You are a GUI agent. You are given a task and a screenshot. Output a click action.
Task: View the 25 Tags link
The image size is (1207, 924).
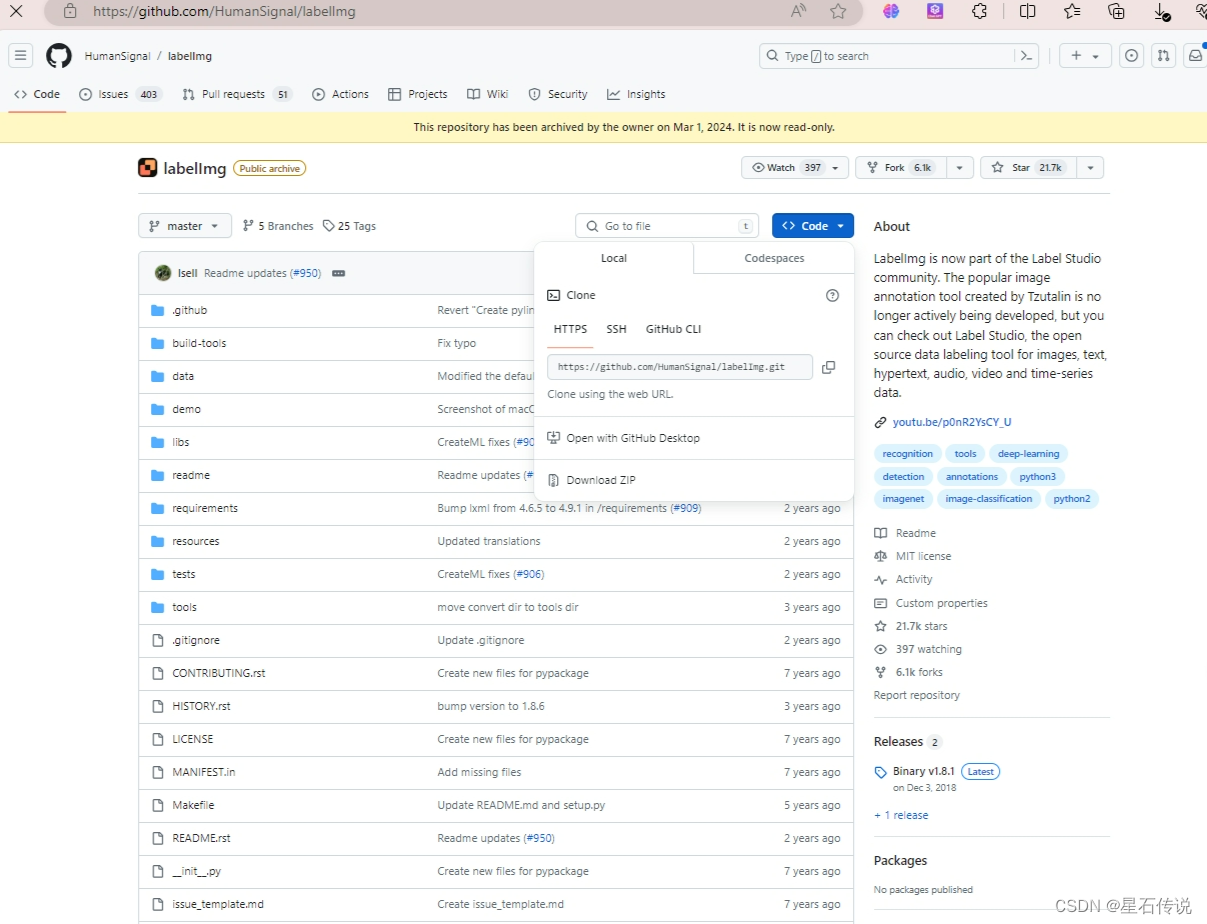click(349, 226)
